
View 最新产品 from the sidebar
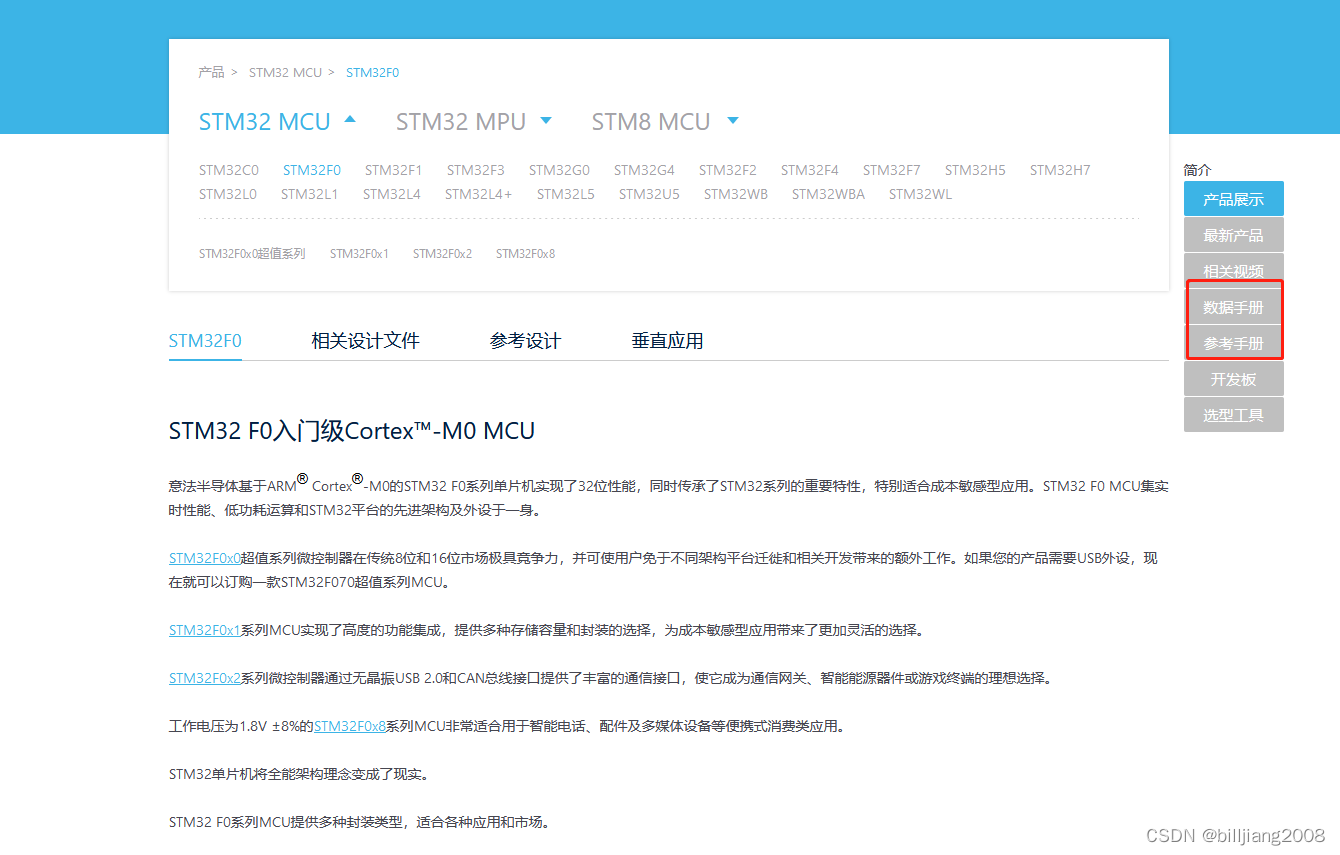1233,234
